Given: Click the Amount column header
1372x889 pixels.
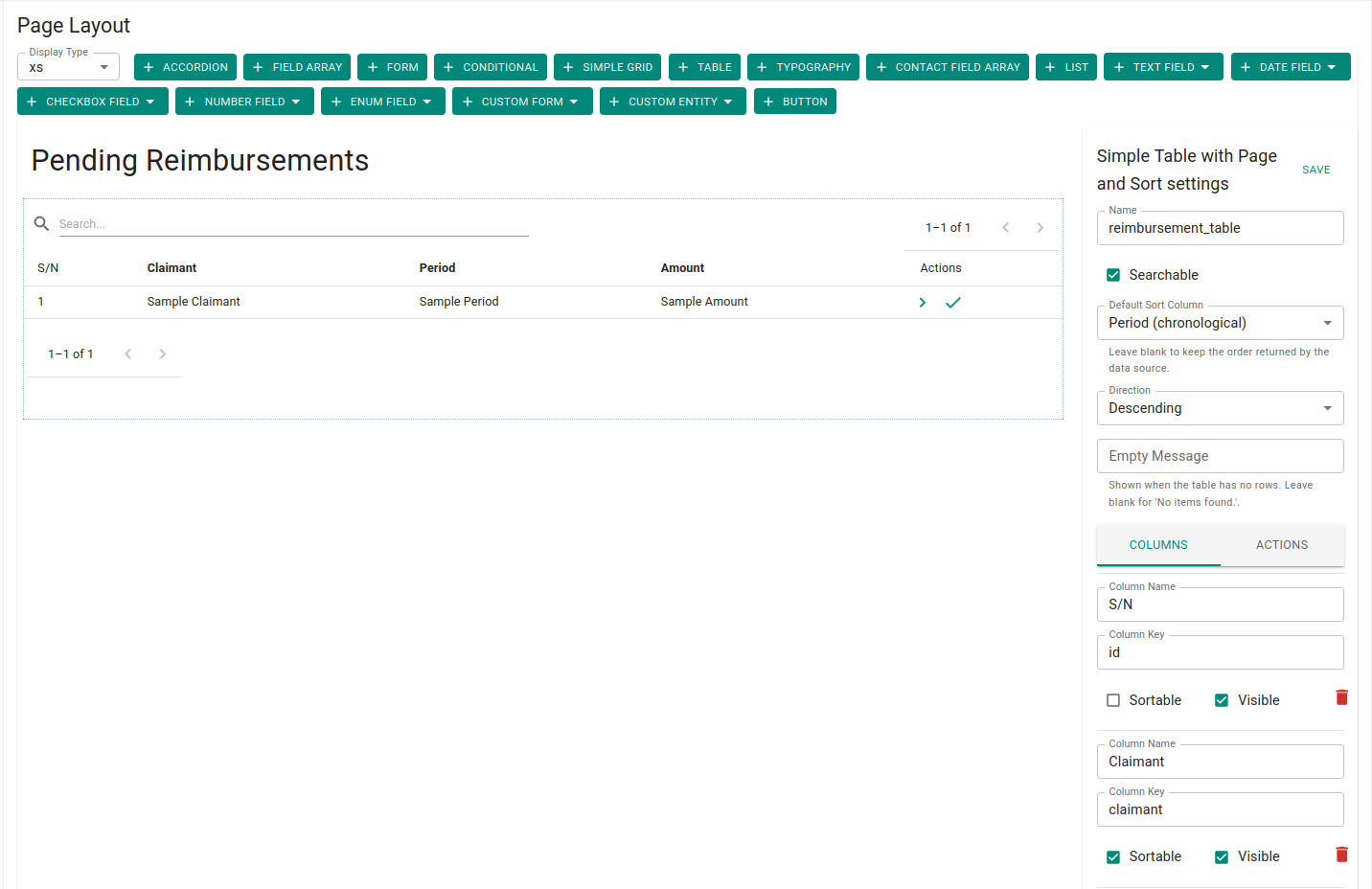Looking at the screenshot, I should tap(682, 268).
